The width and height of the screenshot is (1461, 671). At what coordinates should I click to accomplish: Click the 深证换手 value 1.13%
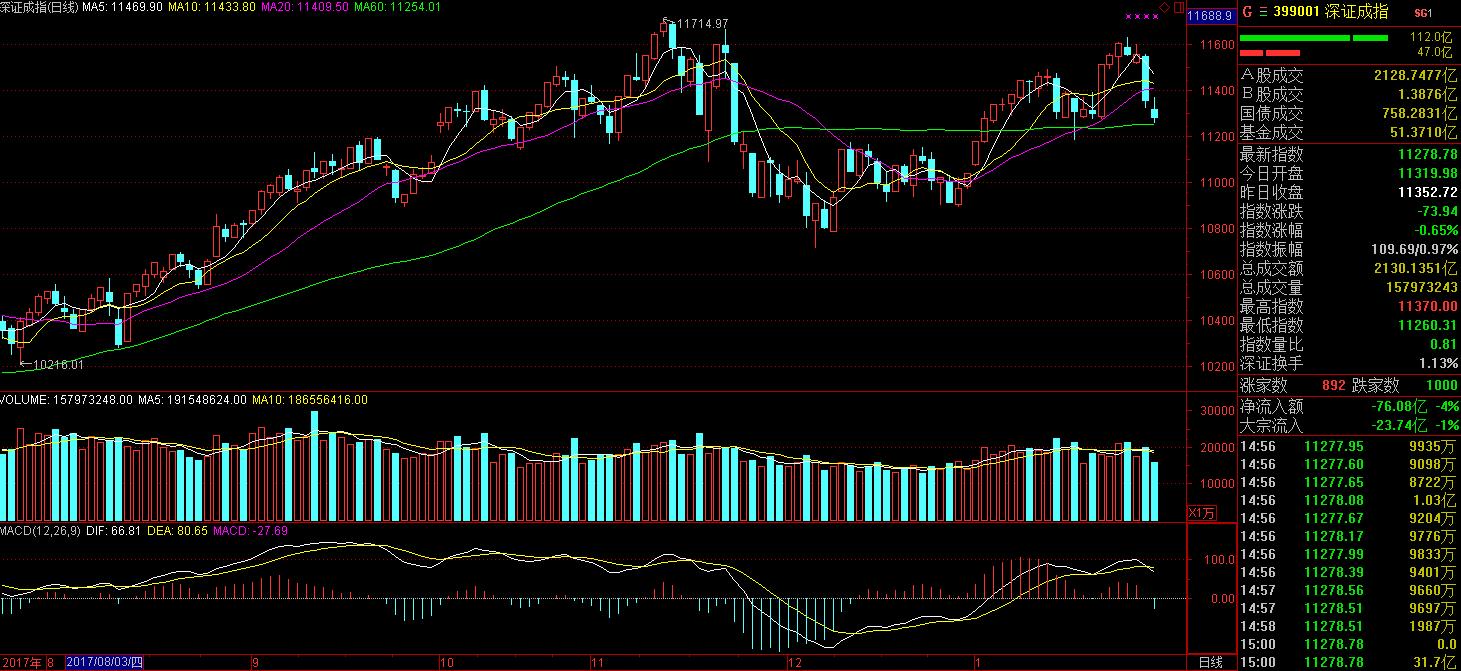click(x=1437, y=363)
